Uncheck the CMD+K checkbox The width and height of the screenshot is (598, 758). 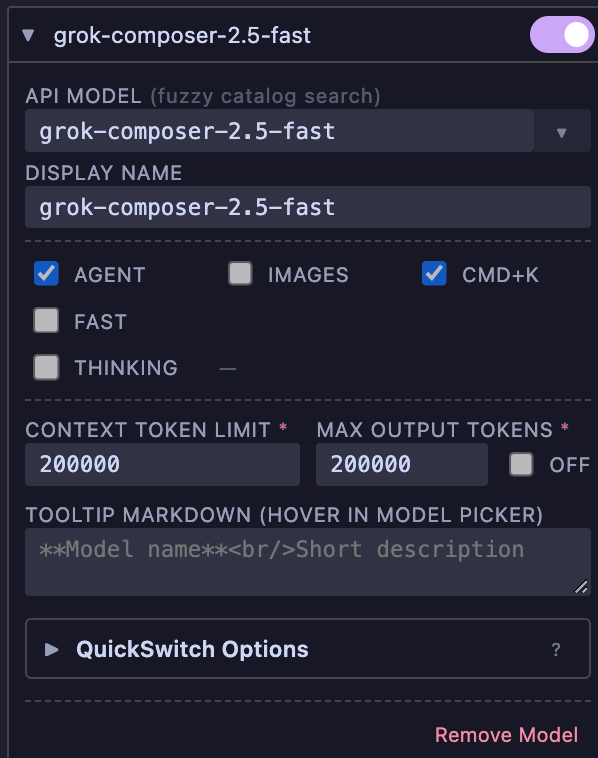tap(434, 274)
